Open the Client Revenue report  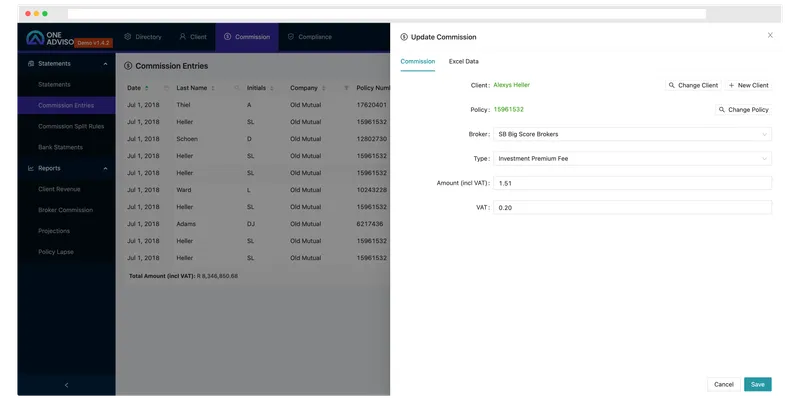tap(59, 189)
